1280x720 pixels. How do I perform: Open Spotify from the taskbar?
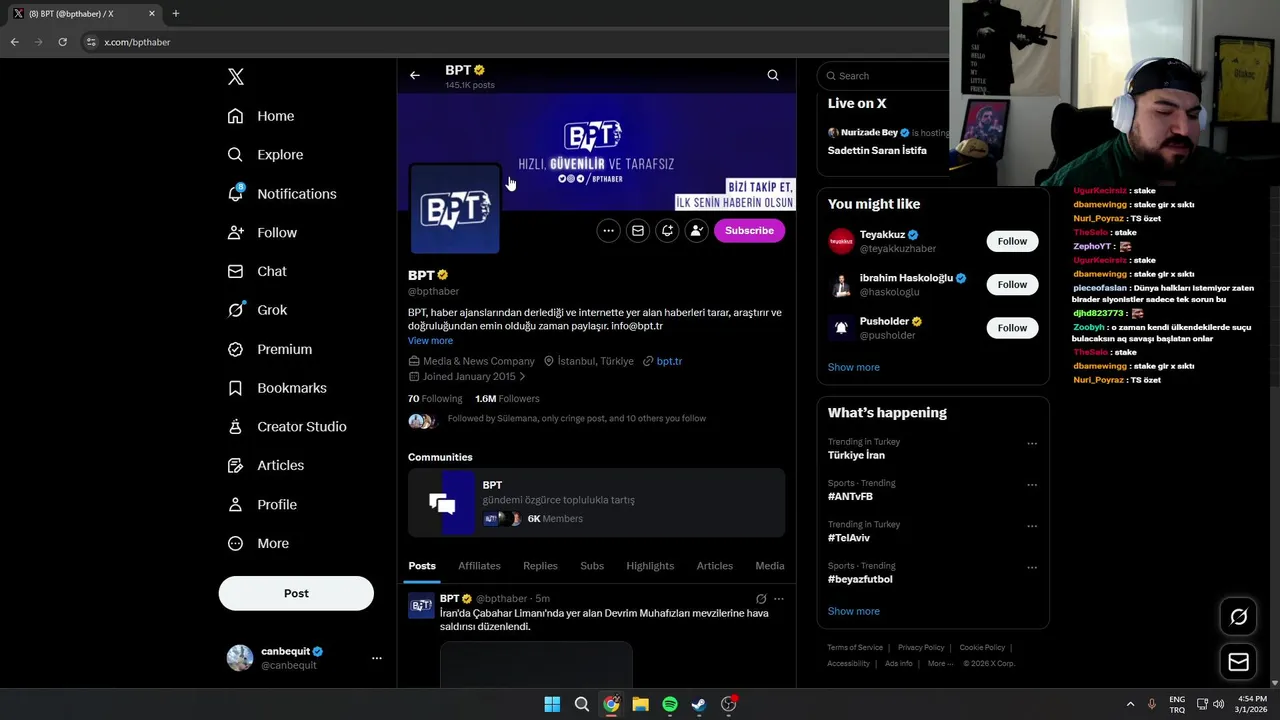click(x=670, y=704)
